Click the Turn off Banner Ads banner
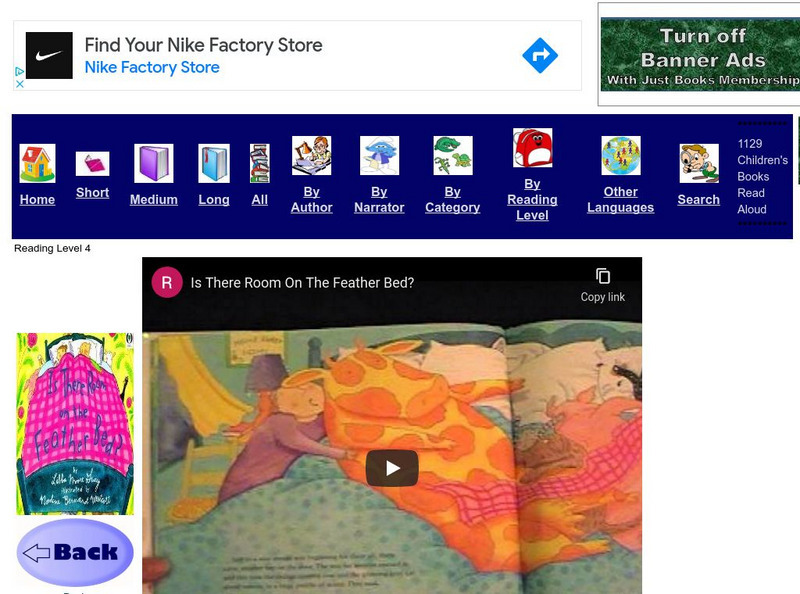800x594 pixels. [702, 54]
